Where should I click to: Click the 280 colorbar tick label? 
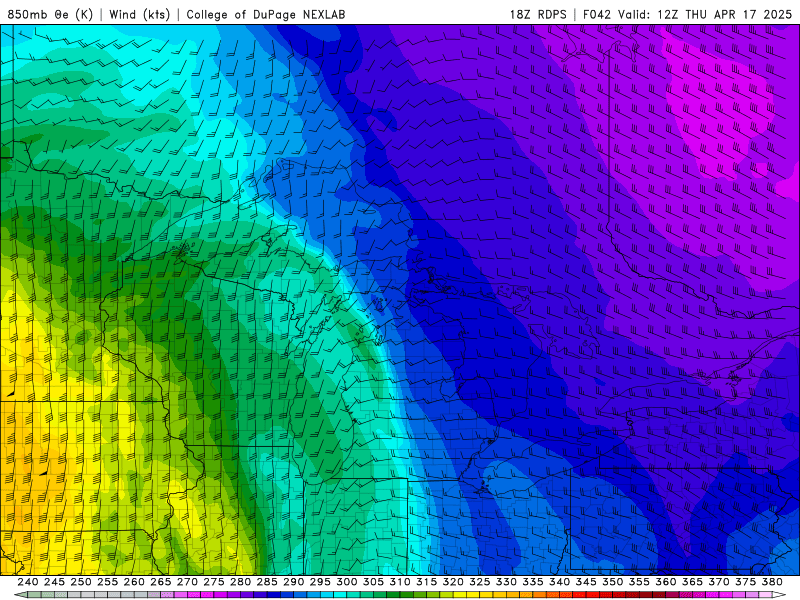click(x=240, y=582)
